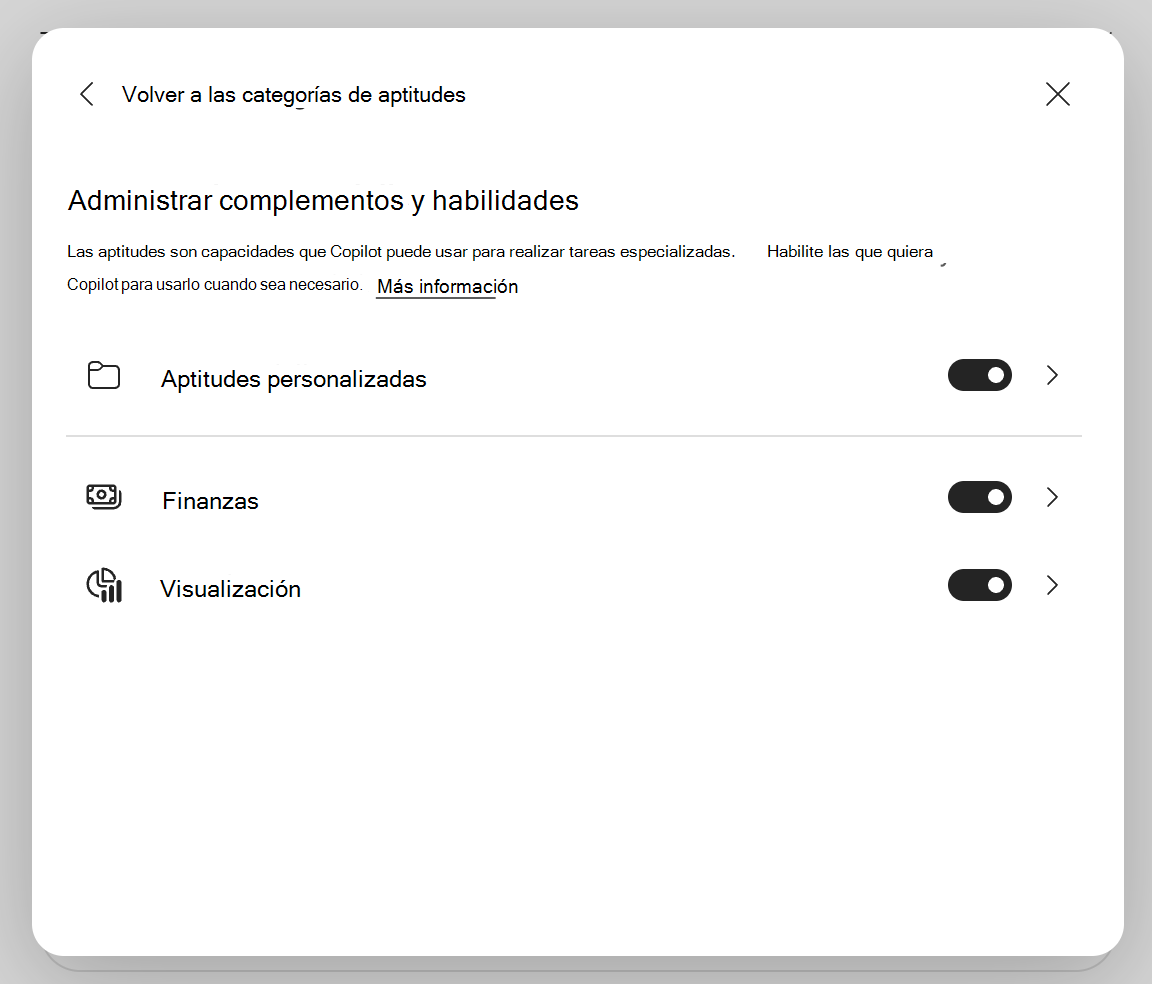This screenshot has height=984, width=1152.
Task: Disable the Finanzas toggle switch
Action: coord(979,498)
